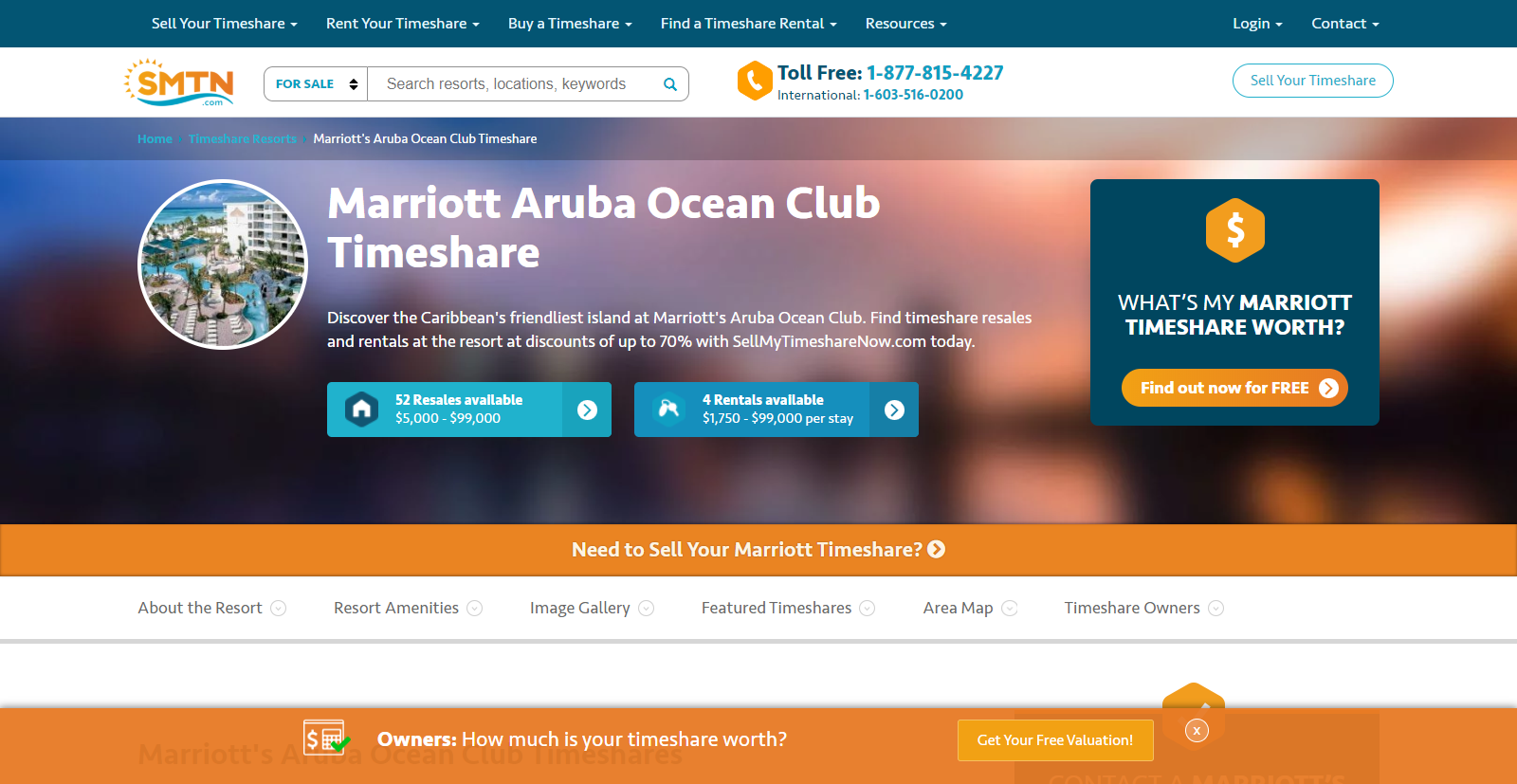The height and width of the screenshot is (784, 1517).
Task: Click the What's My Marriott Timeshare Worth text
Action: (x=1234, y=315)
